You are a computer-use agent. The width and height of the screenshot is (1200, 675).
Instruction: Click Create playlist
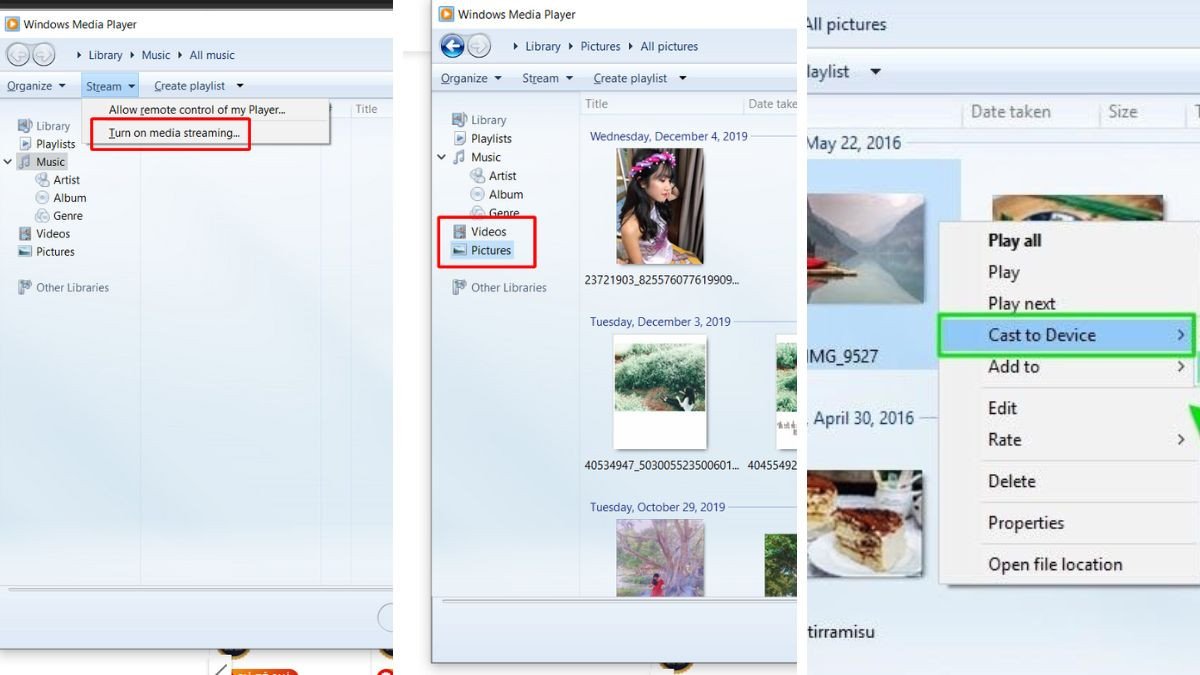point(630,78)
